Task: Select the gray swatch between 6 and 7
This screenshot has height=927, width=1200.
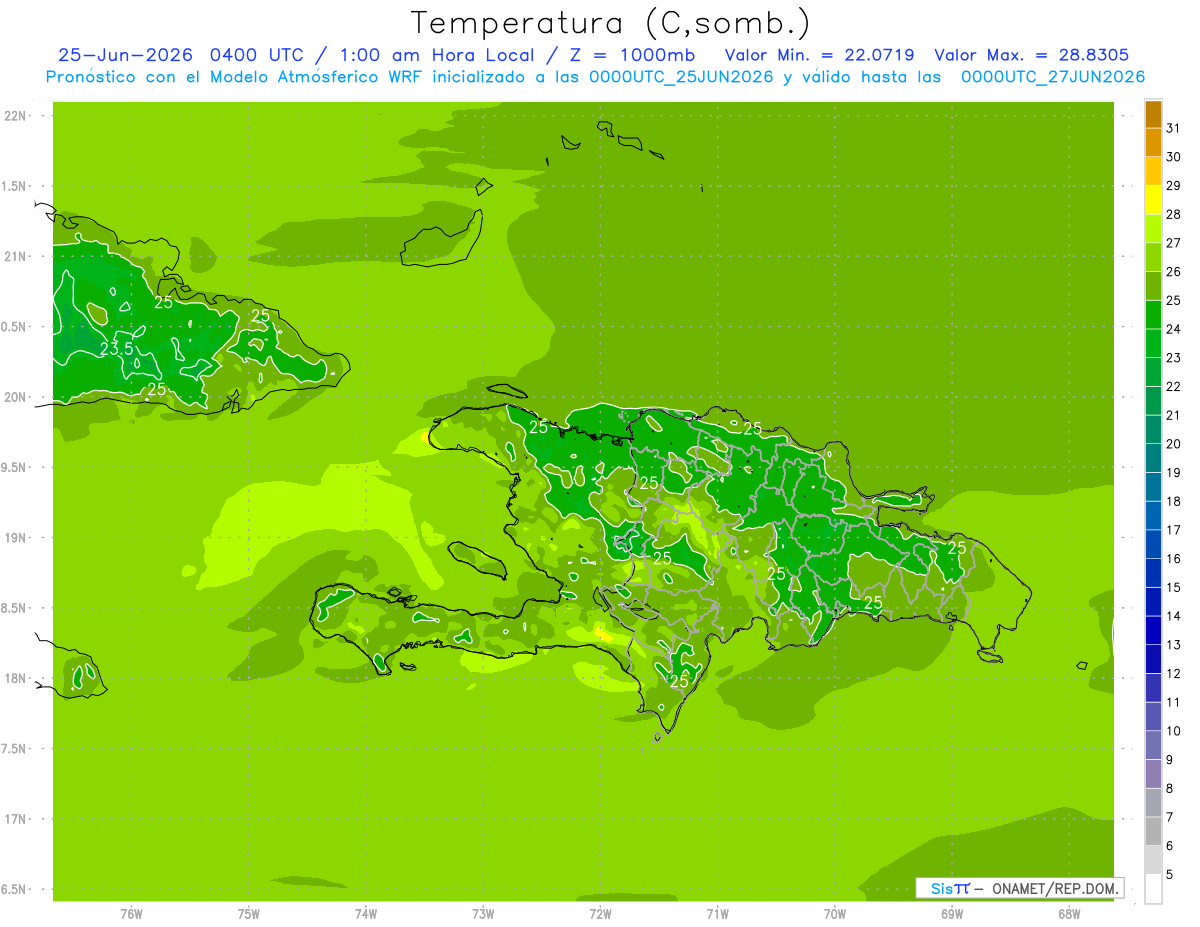Action: pos(1153,831)
